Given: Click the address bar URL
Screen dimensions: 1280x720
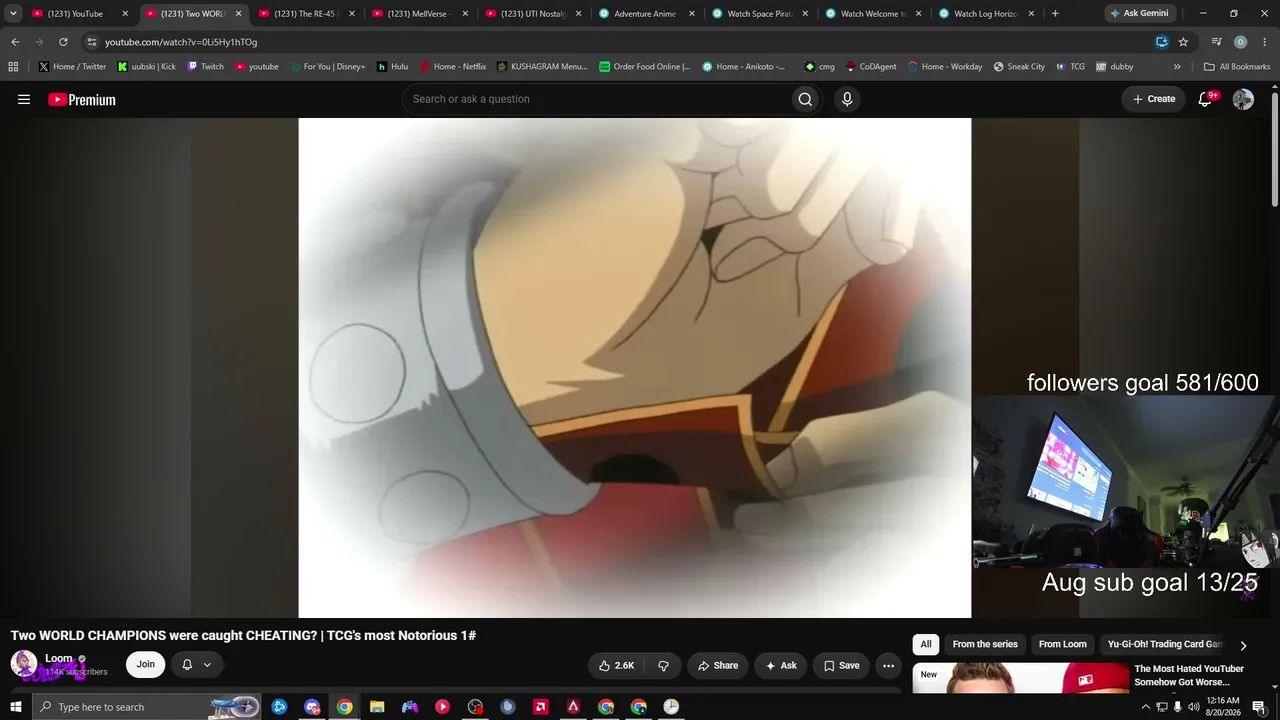Looking at the screenshot, I should [181, 42].
